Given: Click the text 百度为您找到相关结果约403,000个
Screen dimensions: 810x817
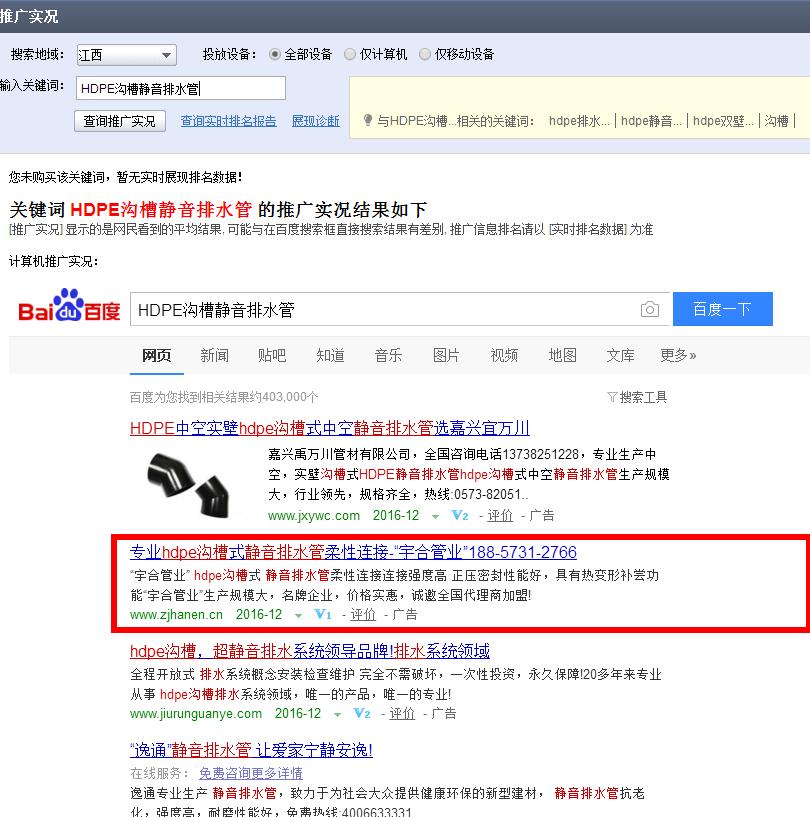Looking at the screenshot, I should pyautogui.click(x=224, y=397).
